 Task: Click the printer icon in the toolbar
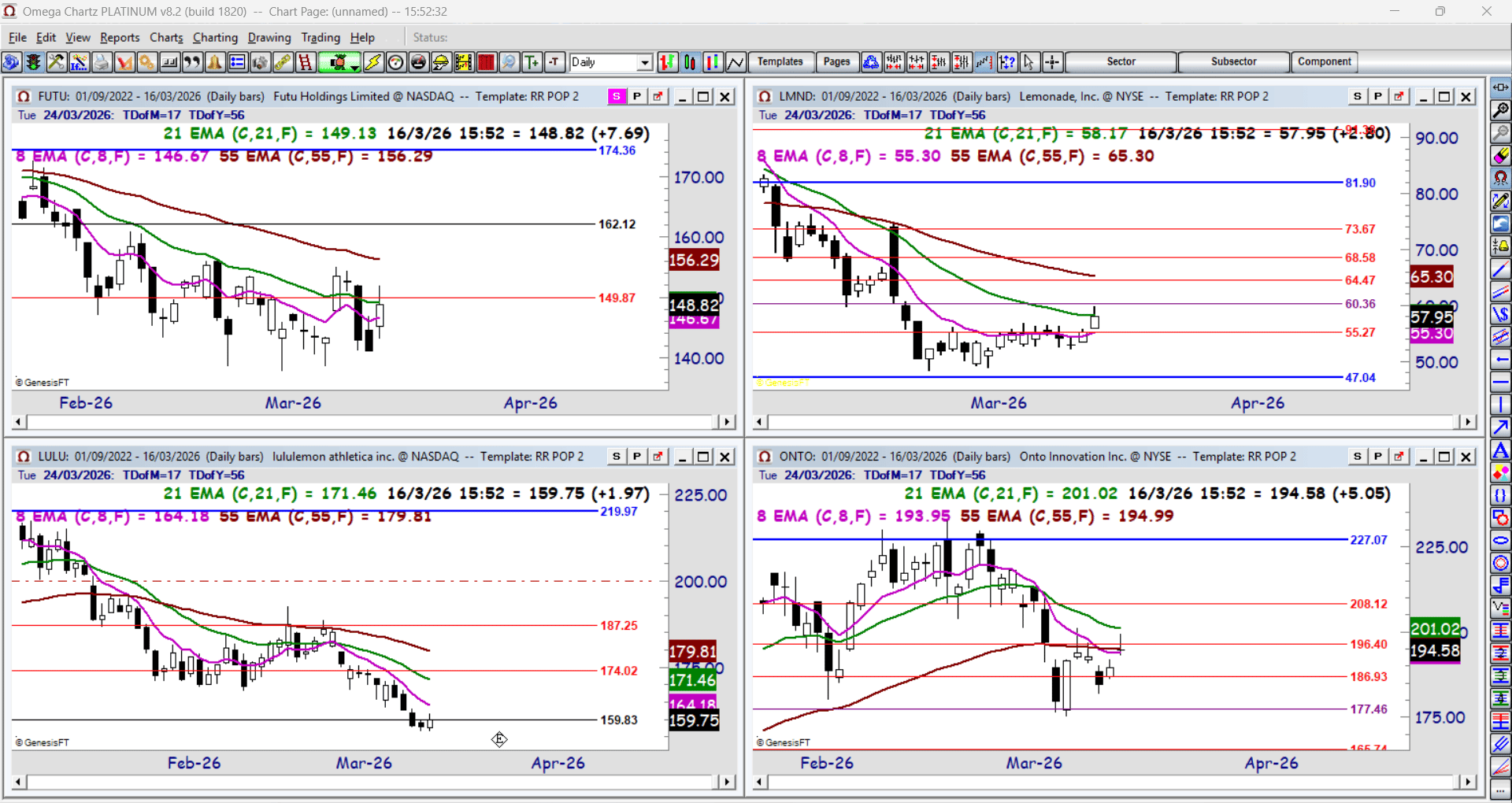point(102,62)
